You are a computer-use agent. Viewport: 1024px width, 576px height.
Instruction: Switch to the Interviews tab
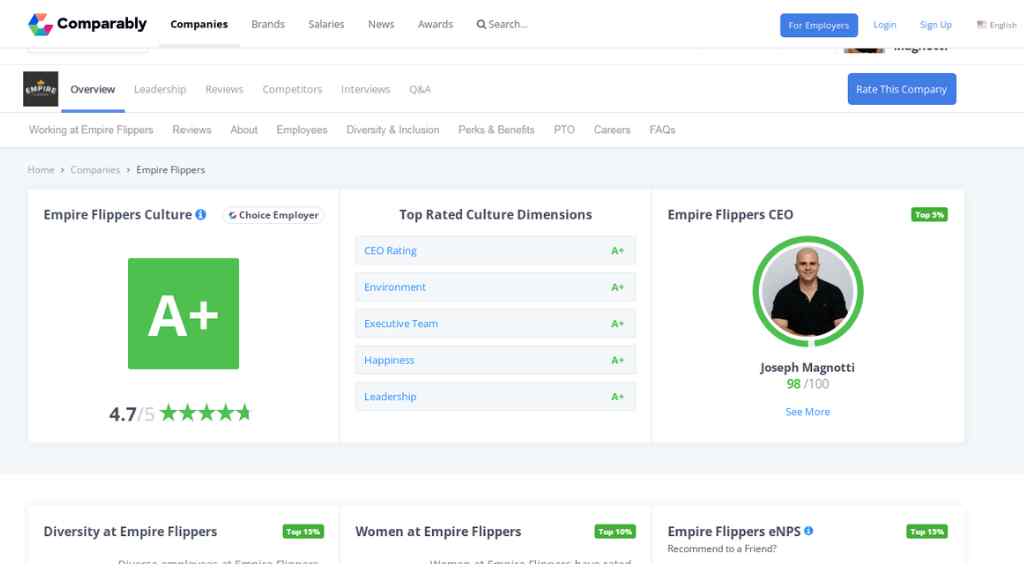[365, 89]
